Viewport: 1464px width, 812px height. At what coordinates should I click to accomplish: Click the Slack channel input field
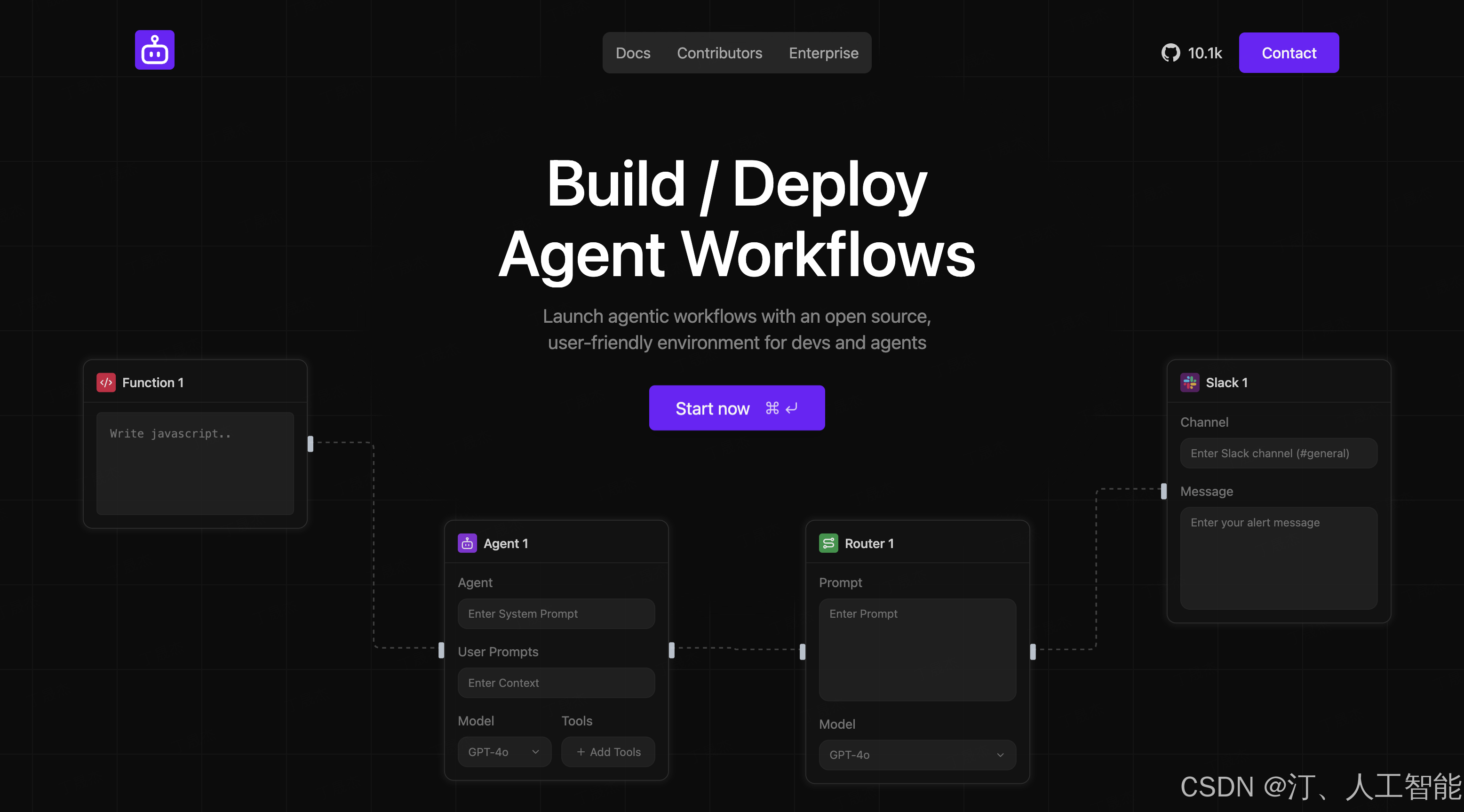point(1278,454)
